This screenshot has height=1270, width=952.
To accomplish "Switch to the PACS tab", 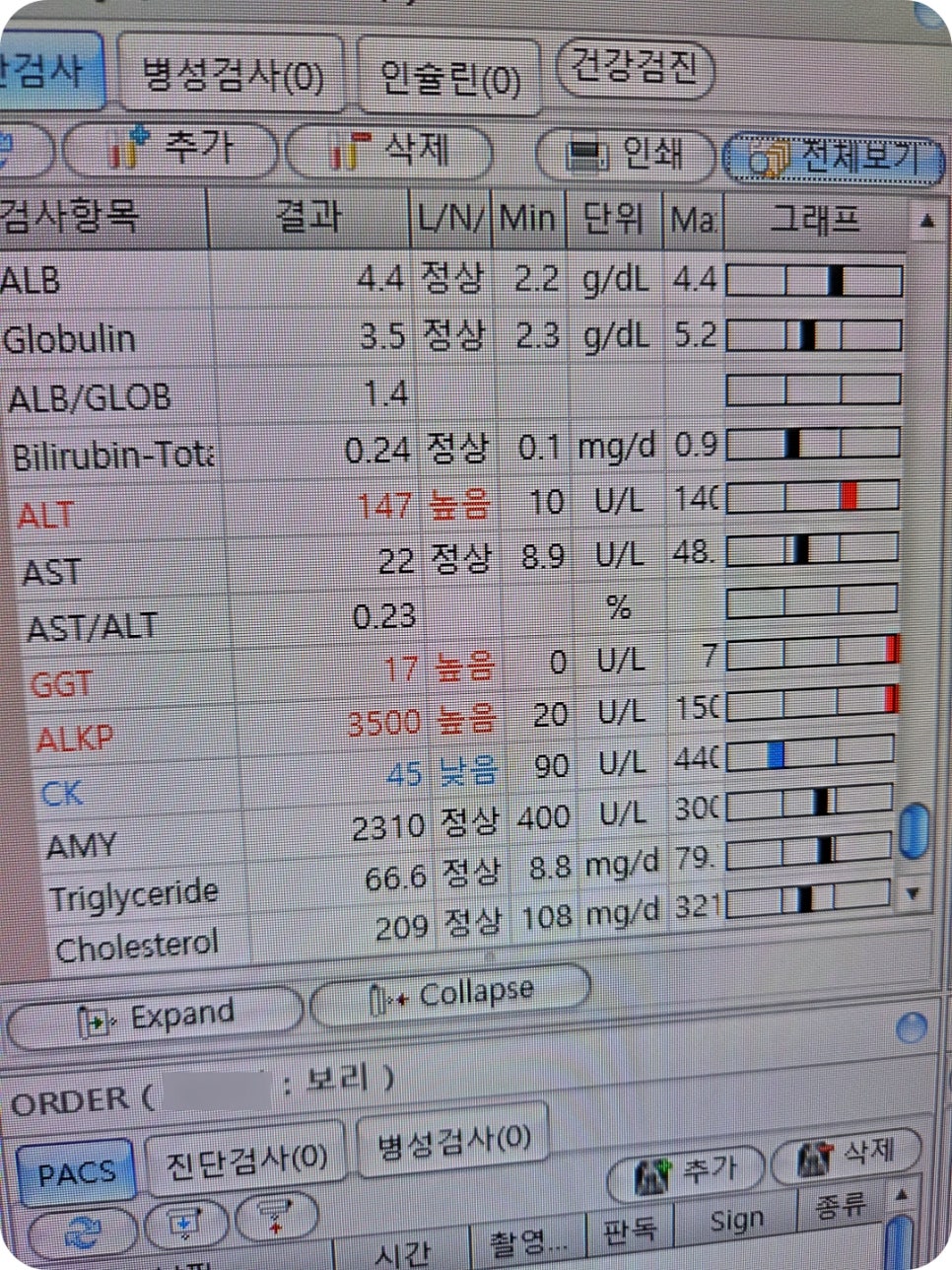I will [x=76, y=1173].
